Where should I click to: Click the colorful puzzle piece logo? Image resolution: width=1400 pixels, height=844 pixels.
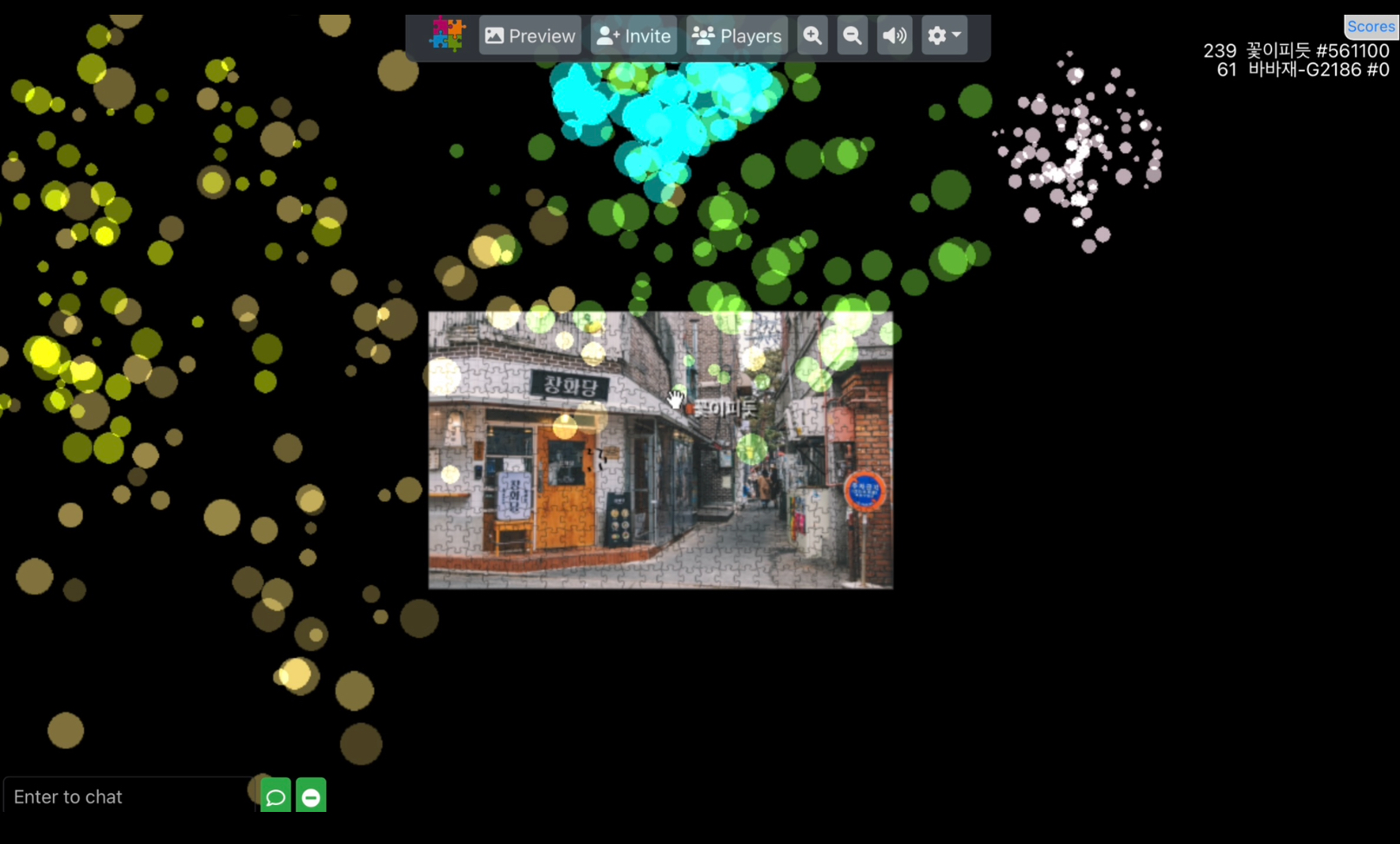click(447, 35)
